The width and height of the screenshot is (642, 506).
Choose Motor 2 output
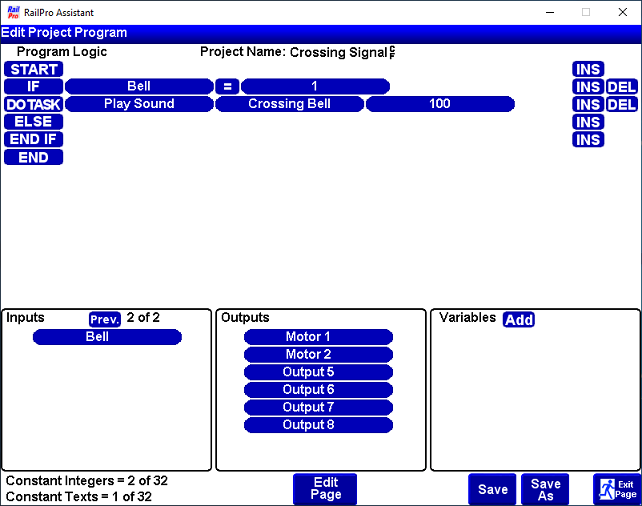[x=318, y=354]
